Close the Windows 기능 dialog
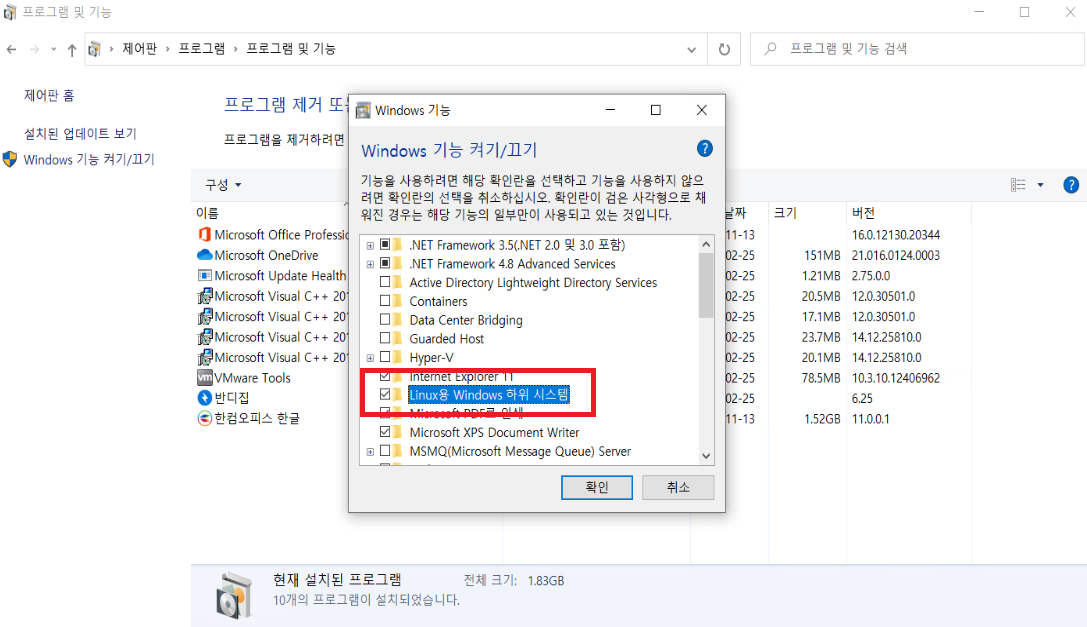 tap(702, 110)
